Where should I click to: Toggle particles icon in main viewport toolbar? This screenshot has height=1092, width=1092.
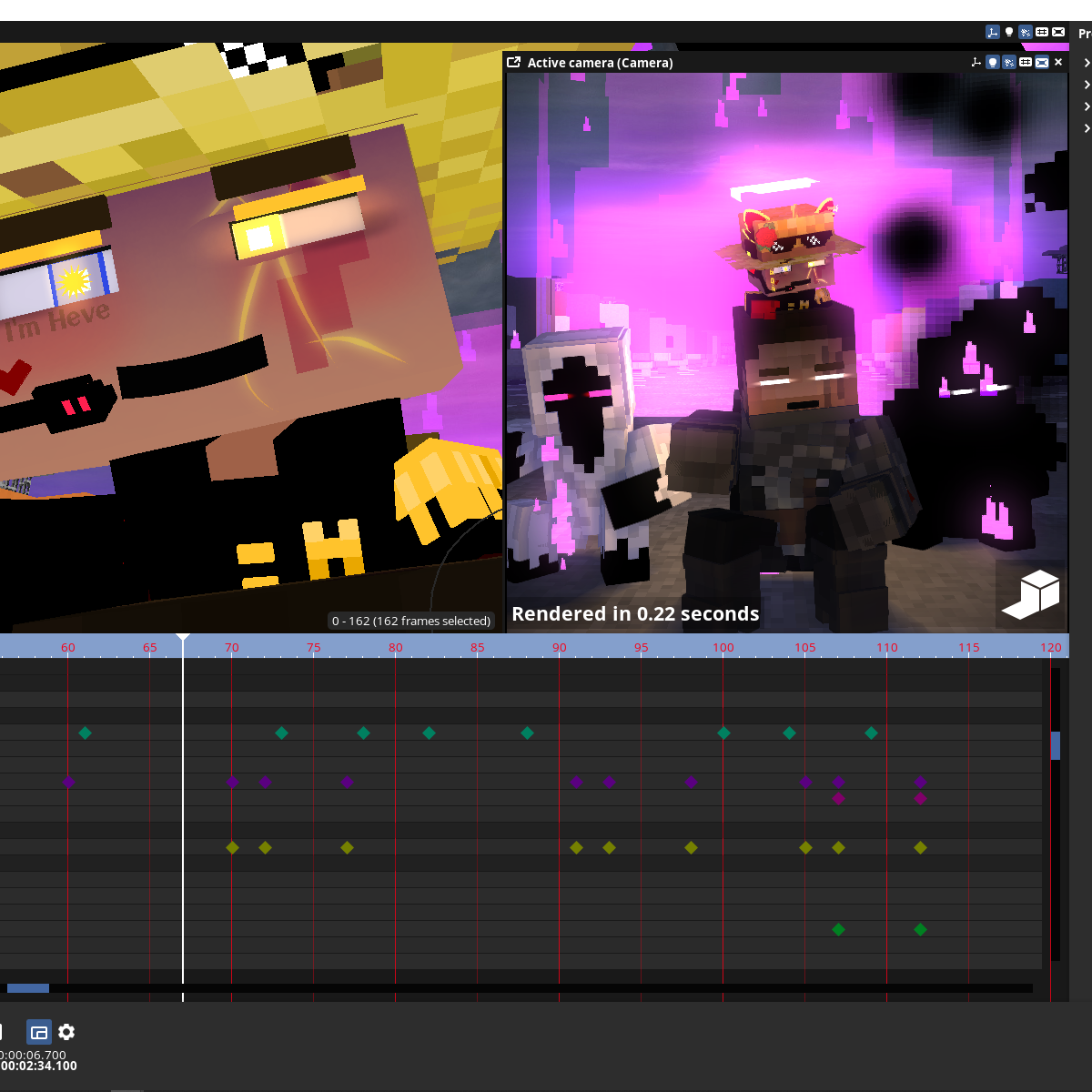pyautogui.click(x=1026, y=32)
